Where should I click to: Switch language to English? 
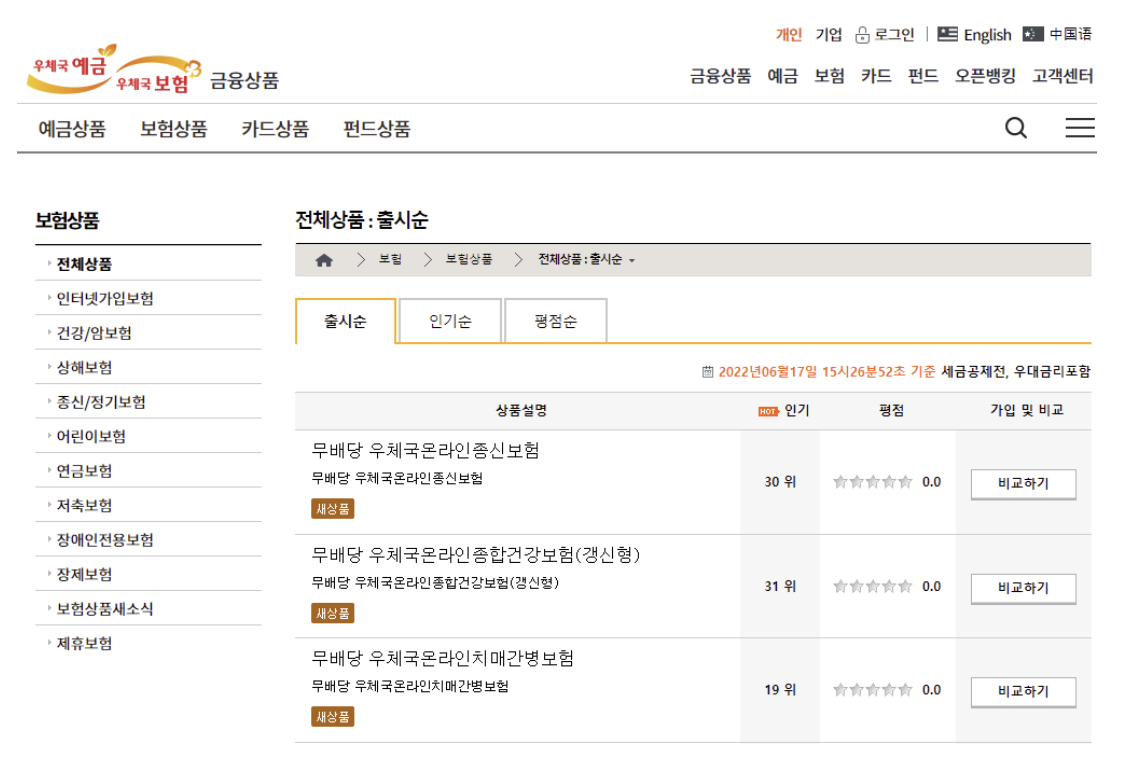987,34
